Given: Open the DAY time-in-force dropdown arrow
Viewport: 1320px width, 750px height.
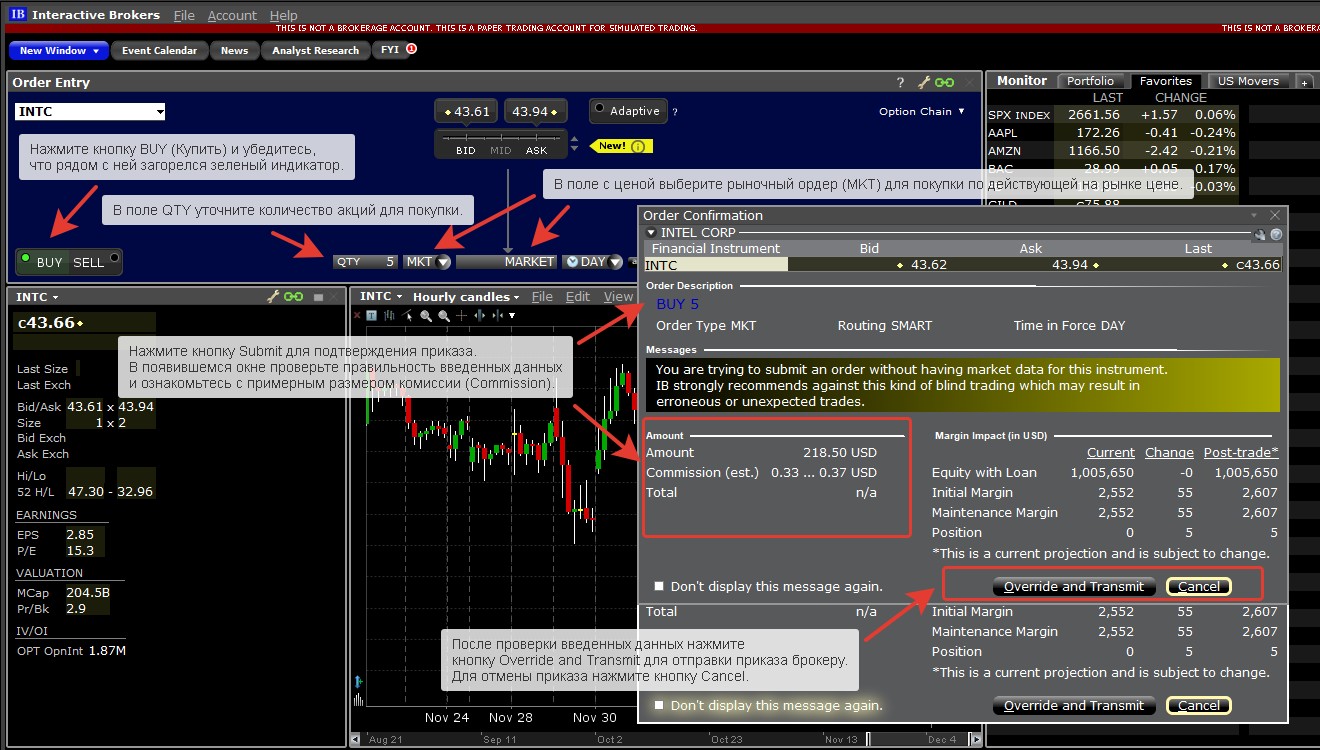Looking at the screenshot, I should tap(615, 262).
